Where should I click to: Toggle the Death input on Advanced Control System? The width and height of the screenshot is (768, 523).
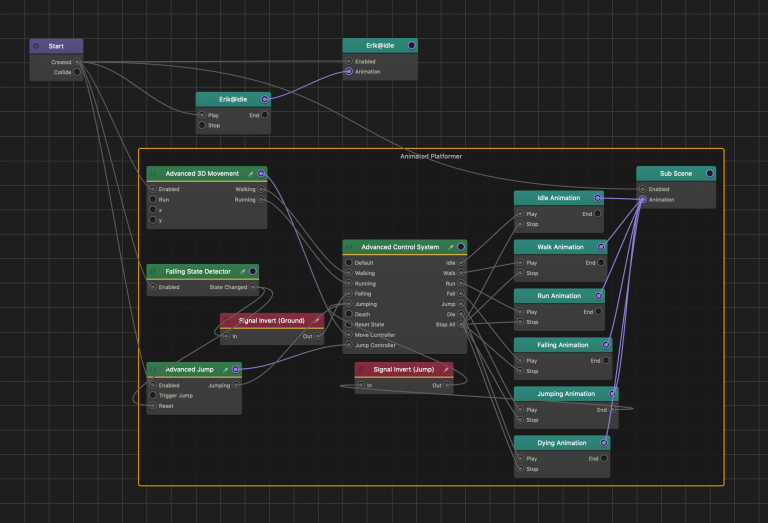point(349,314)
